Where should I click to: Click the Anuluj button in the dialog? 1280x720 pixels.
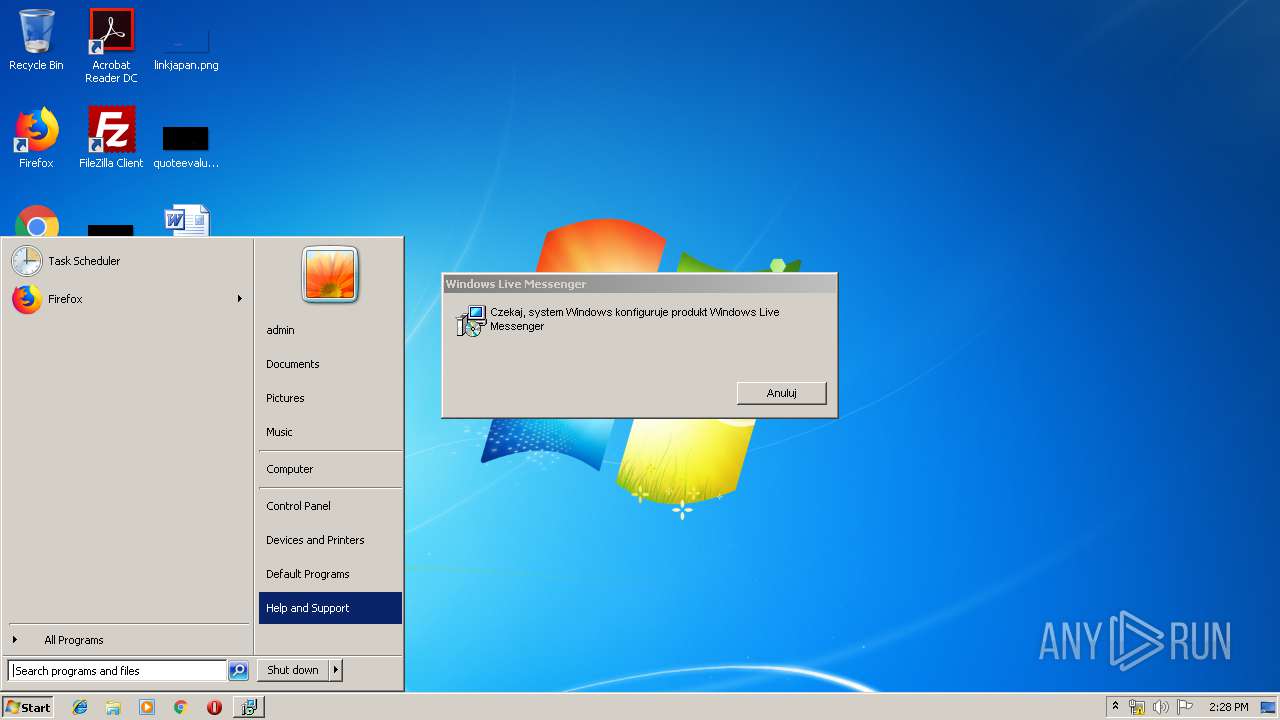(782, 393)
